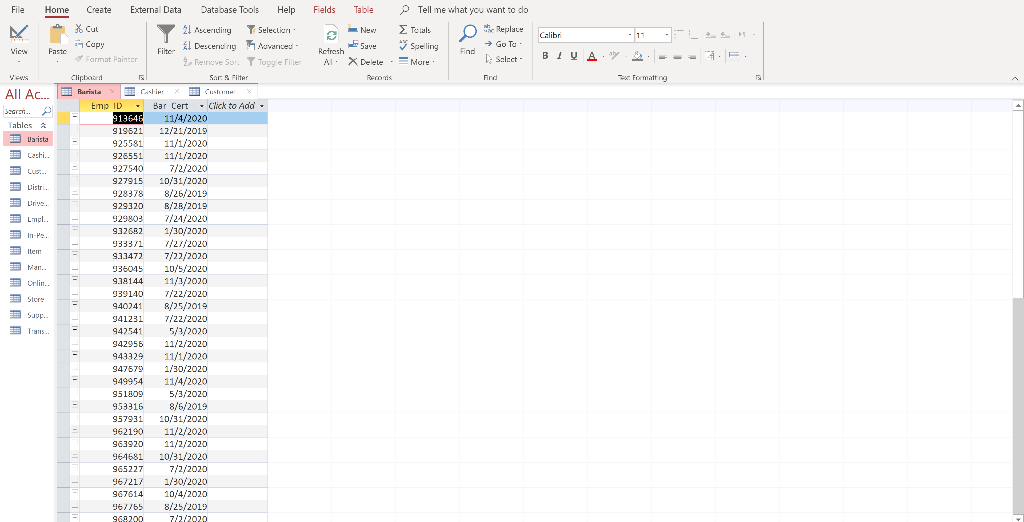Open Emp_ID column header dropdown arrow

click(138, 106)
